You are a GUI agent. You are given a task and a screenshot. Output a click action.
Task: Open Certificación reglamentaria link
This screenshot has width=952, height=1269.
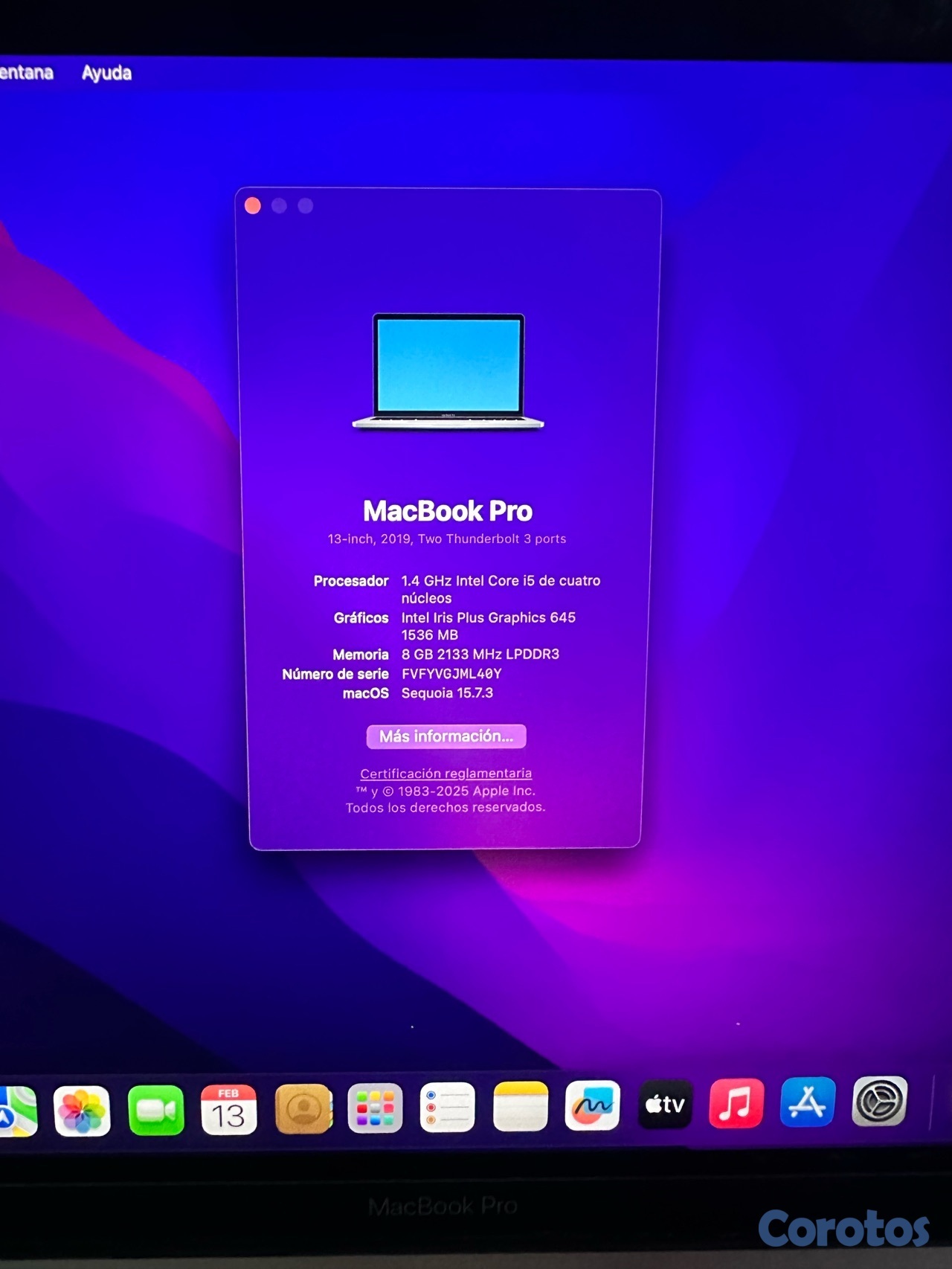click(x=446, y=774)
